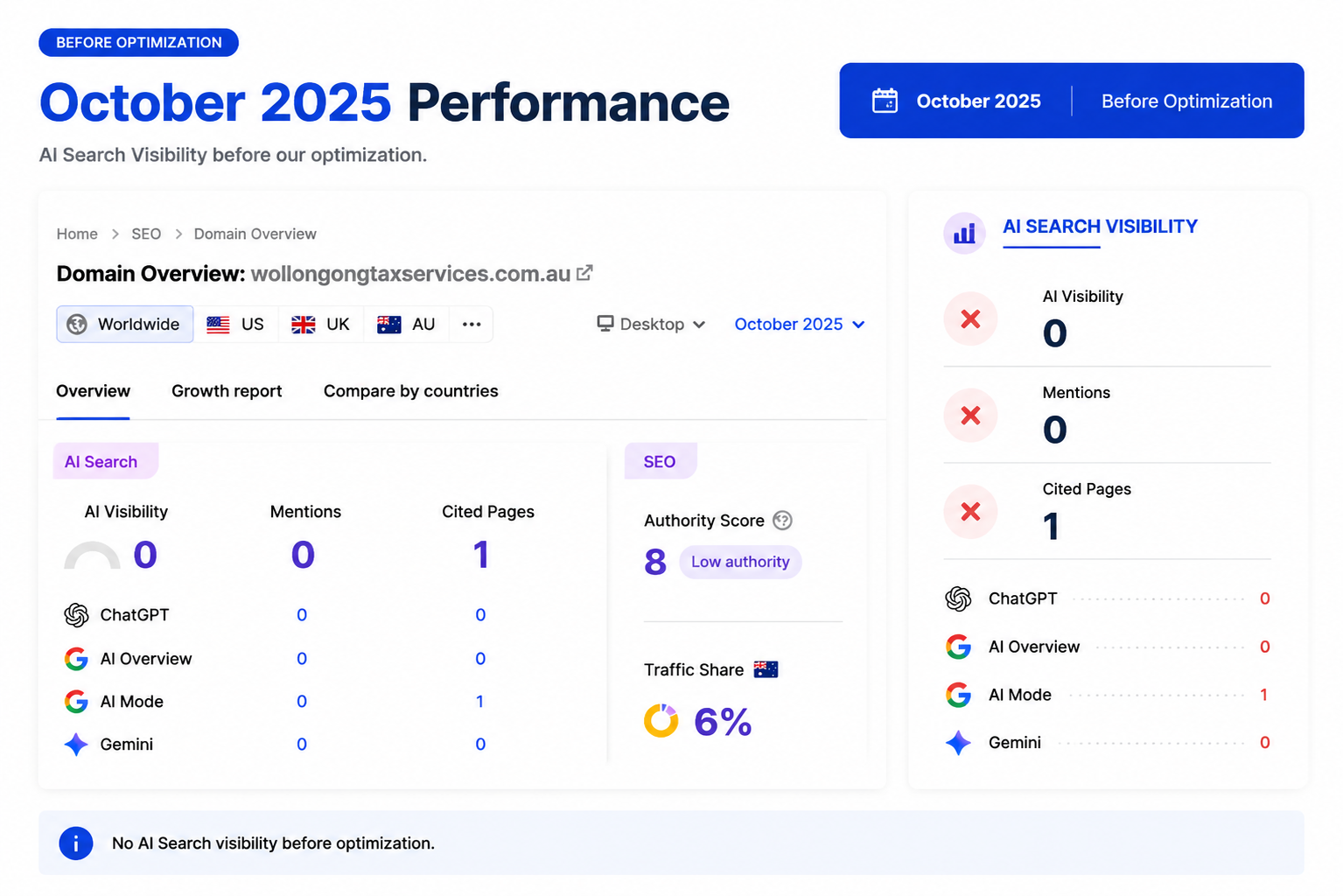
Task: Click Australian flag next to Traffic Share
Action: 766,669
